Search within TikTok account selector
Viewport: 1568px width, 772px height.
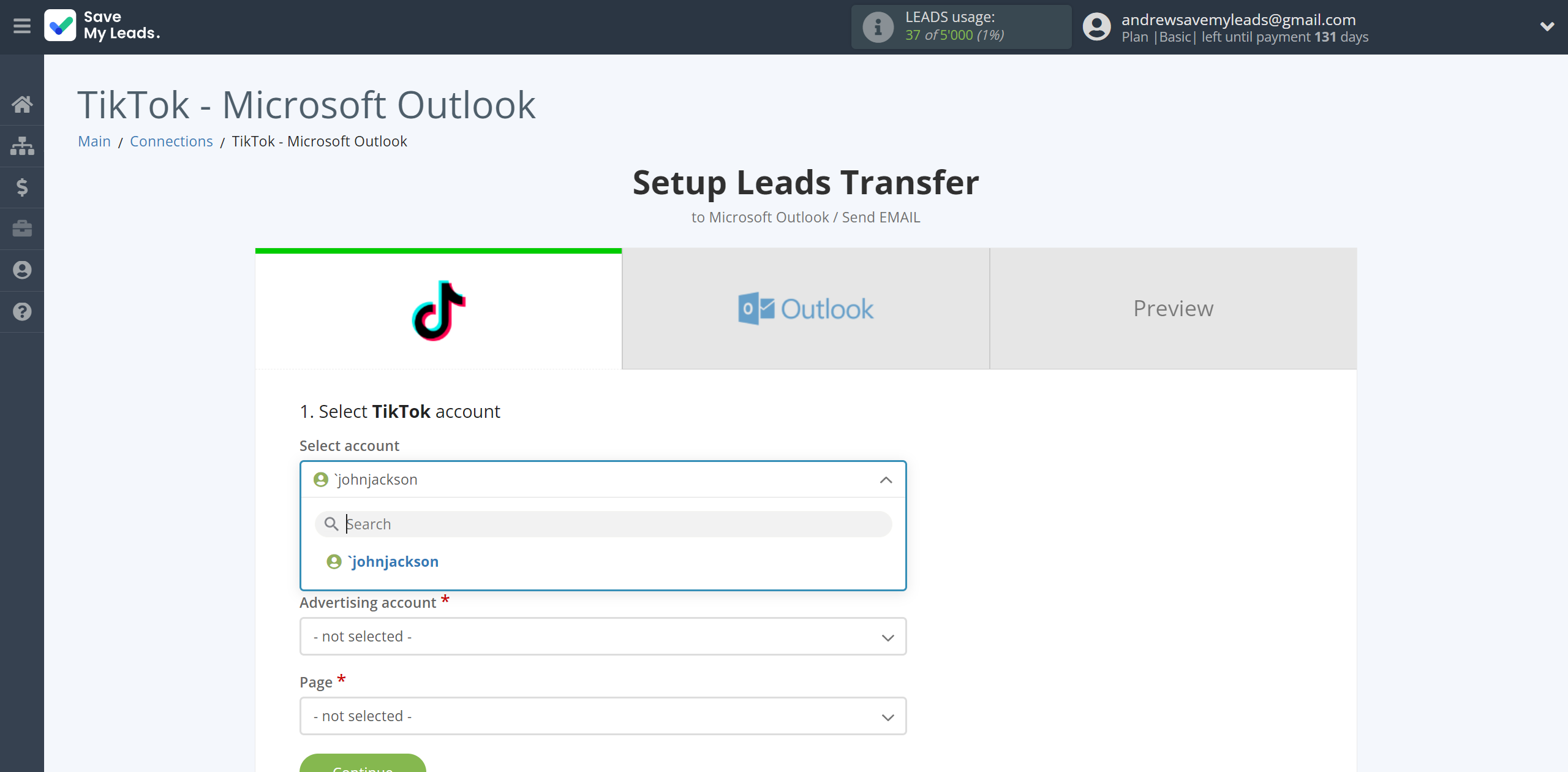pos(603,523)
